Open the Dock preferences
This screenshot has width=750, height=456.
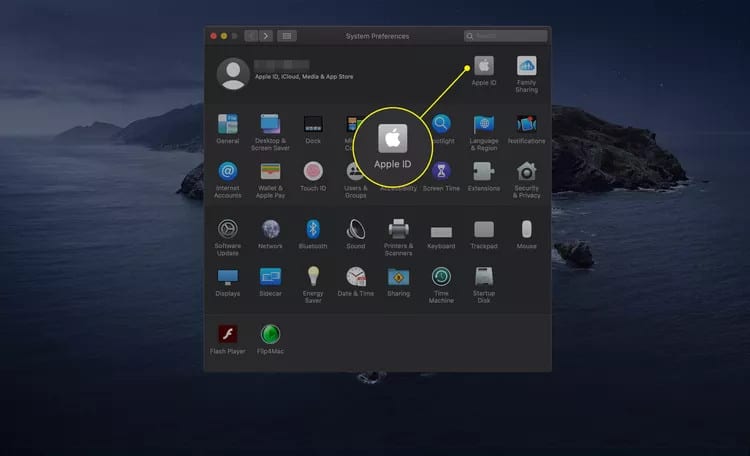(313, 124)
